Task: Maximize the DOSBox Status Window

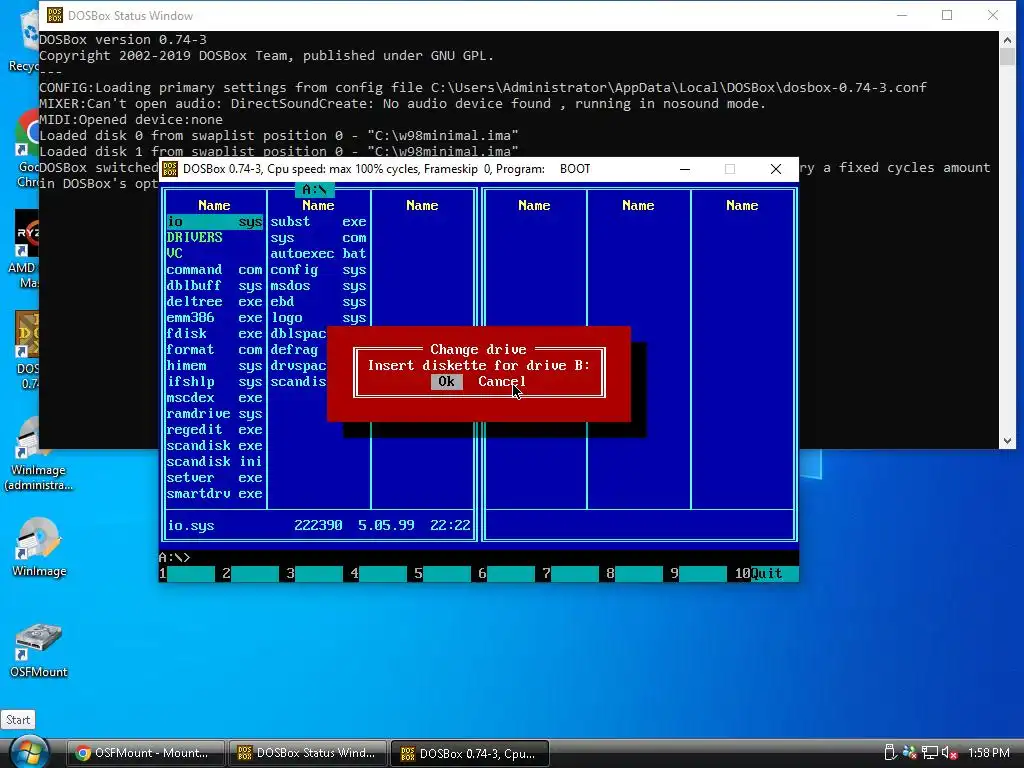Action: click(947, 15)
